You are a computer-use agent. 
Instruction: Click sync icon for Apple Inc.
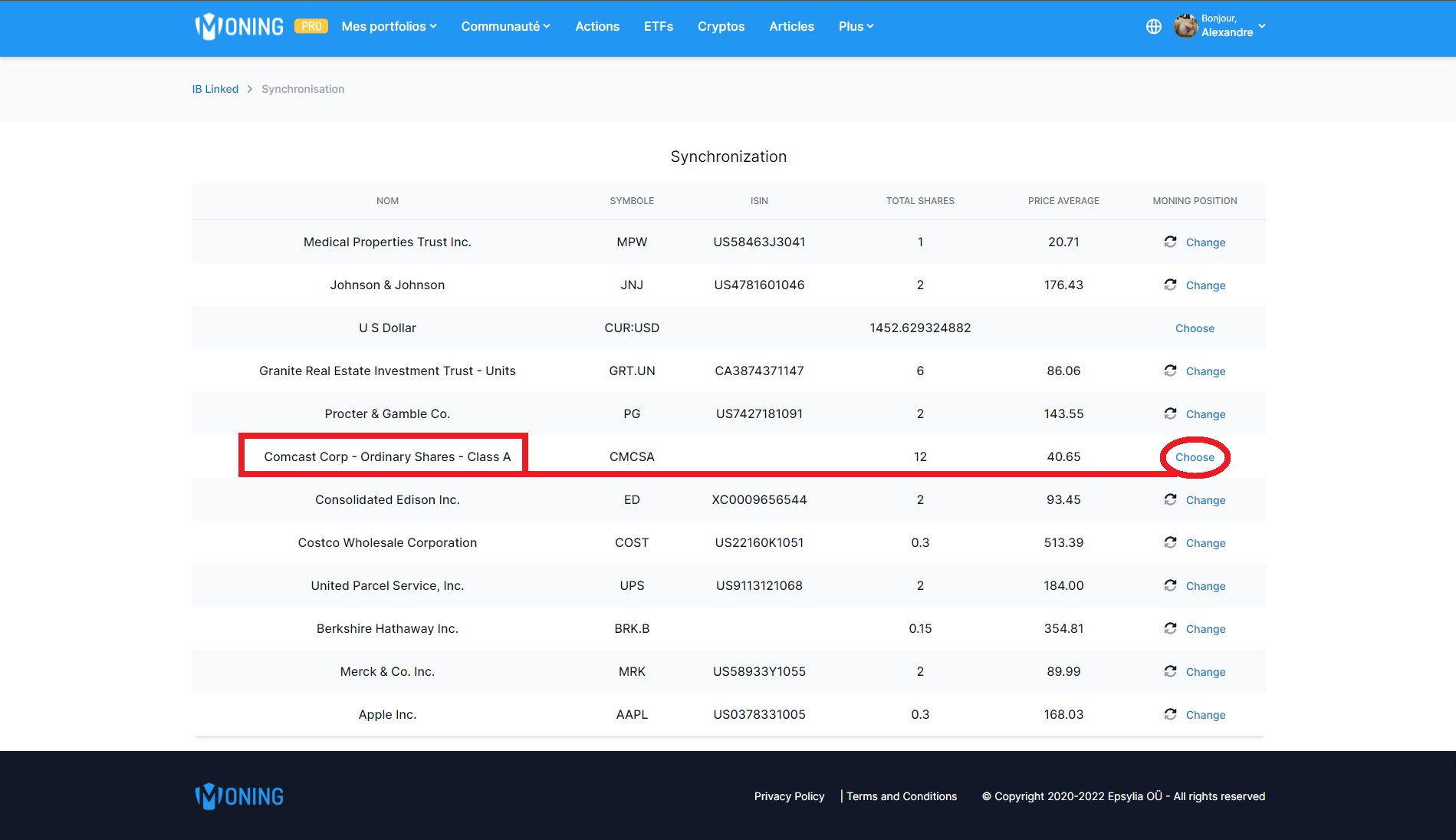click(1171, 714)
